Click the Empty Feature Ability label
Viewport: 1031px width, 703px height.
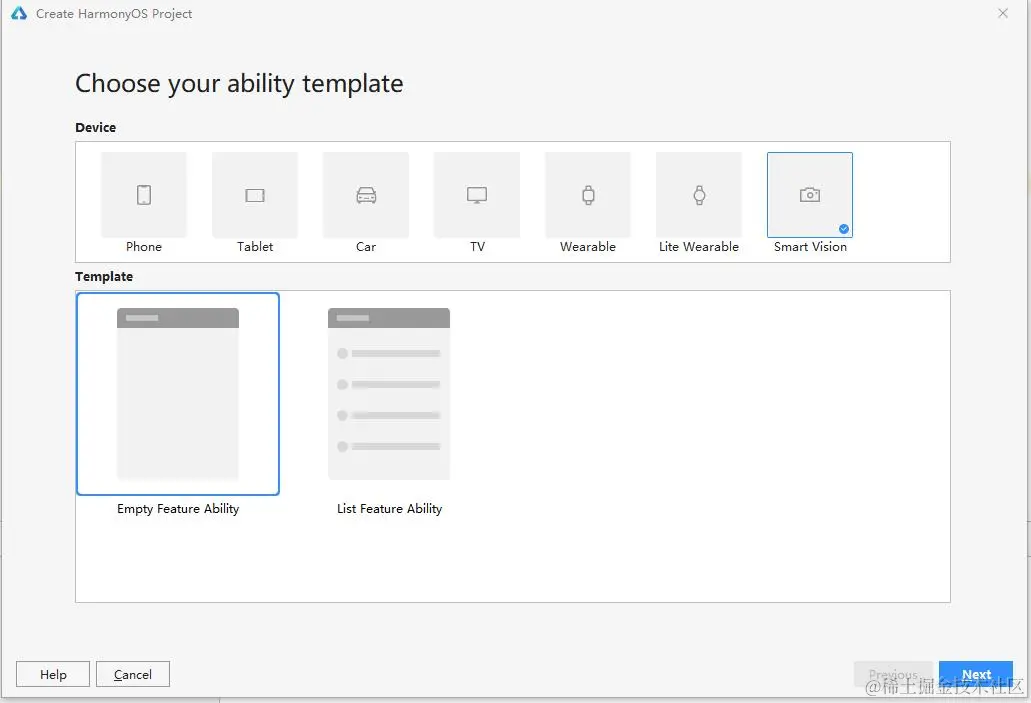tap(178, 509)
